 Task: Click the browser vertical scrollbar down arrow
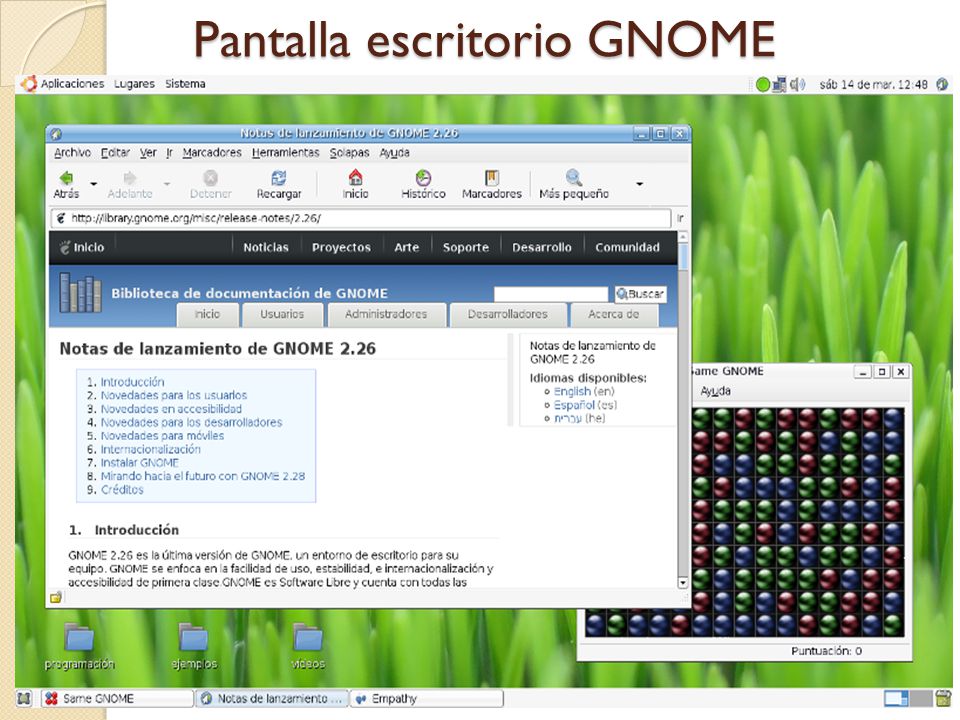click(683, 583)
